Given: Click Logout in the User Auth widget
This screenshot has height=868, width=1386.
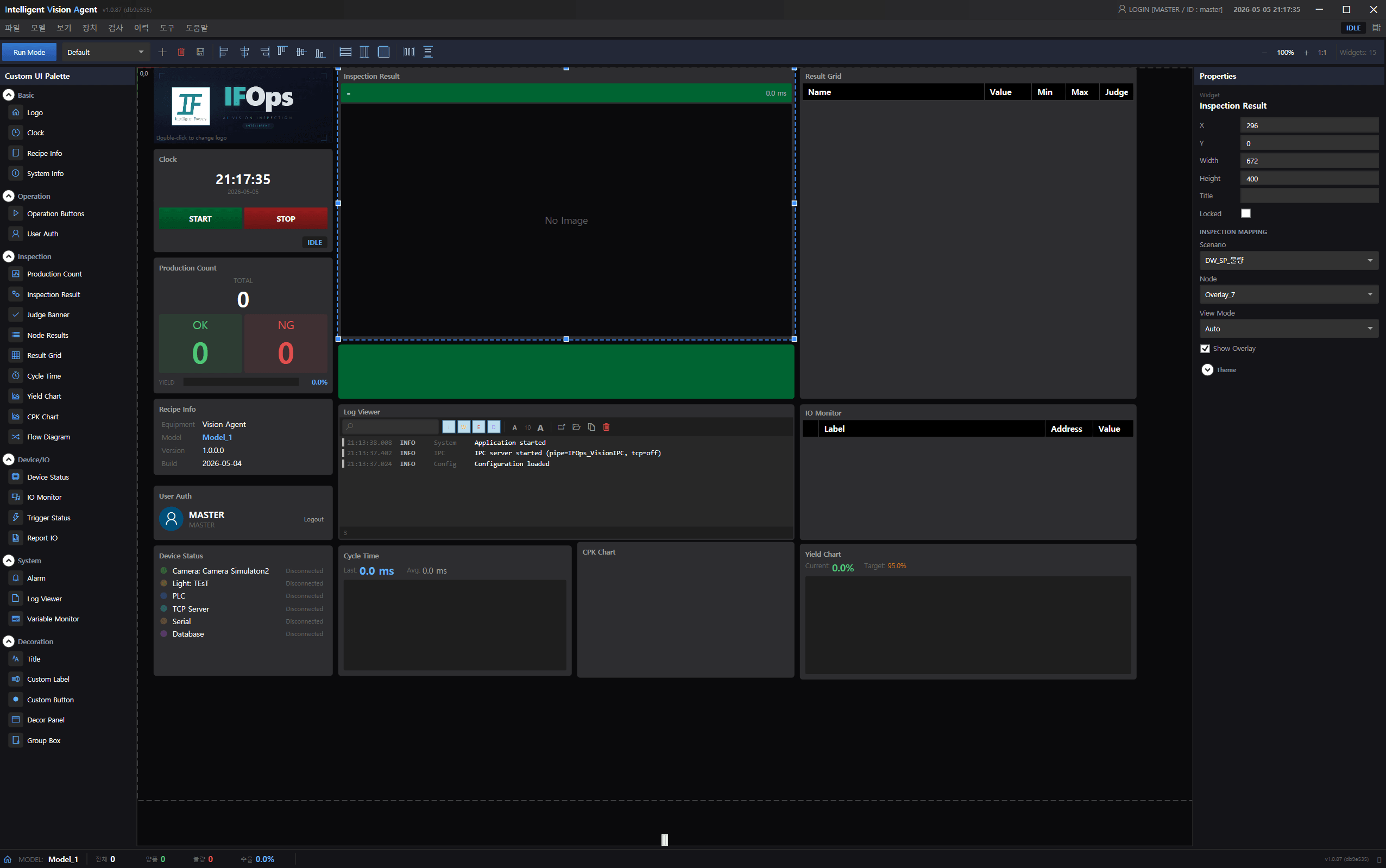Looking at the screenshot, I should tap(313, 519).
